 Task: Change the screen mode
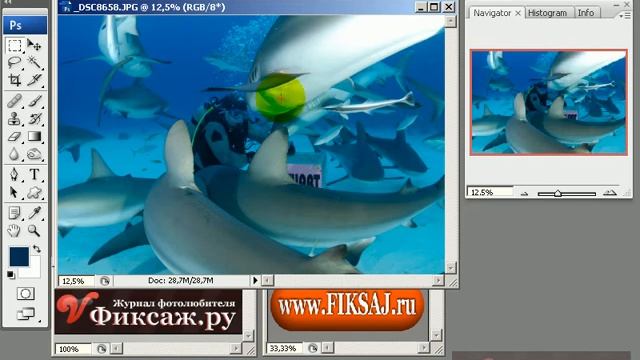tap(25, 314)
